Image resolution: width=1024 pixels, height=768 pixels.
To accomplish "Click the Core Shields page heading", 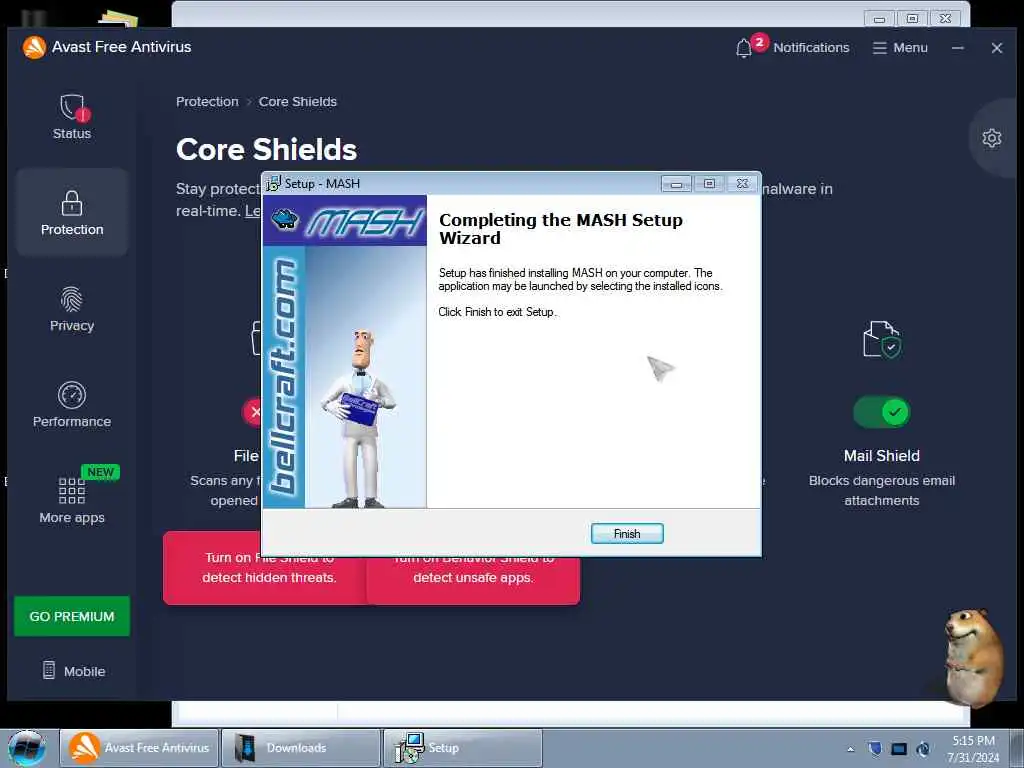I will coord(266,149).
